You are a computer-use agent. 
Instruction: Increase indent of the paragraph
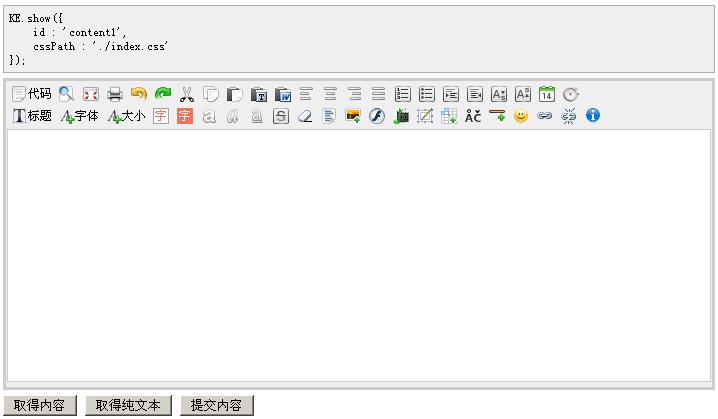point(451,94)
